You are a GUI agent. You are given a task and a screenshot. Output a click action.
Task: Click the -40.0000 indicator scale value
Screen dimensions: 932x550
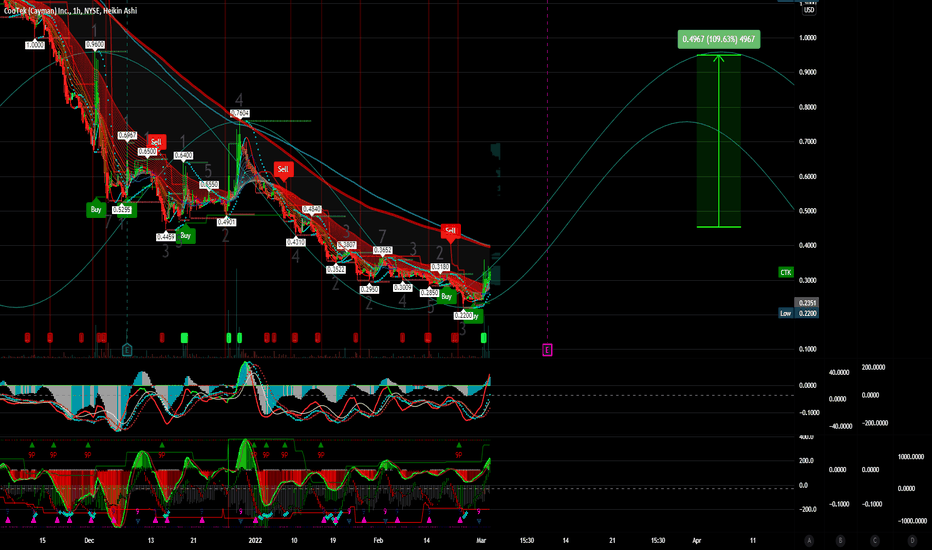point(840,426)
